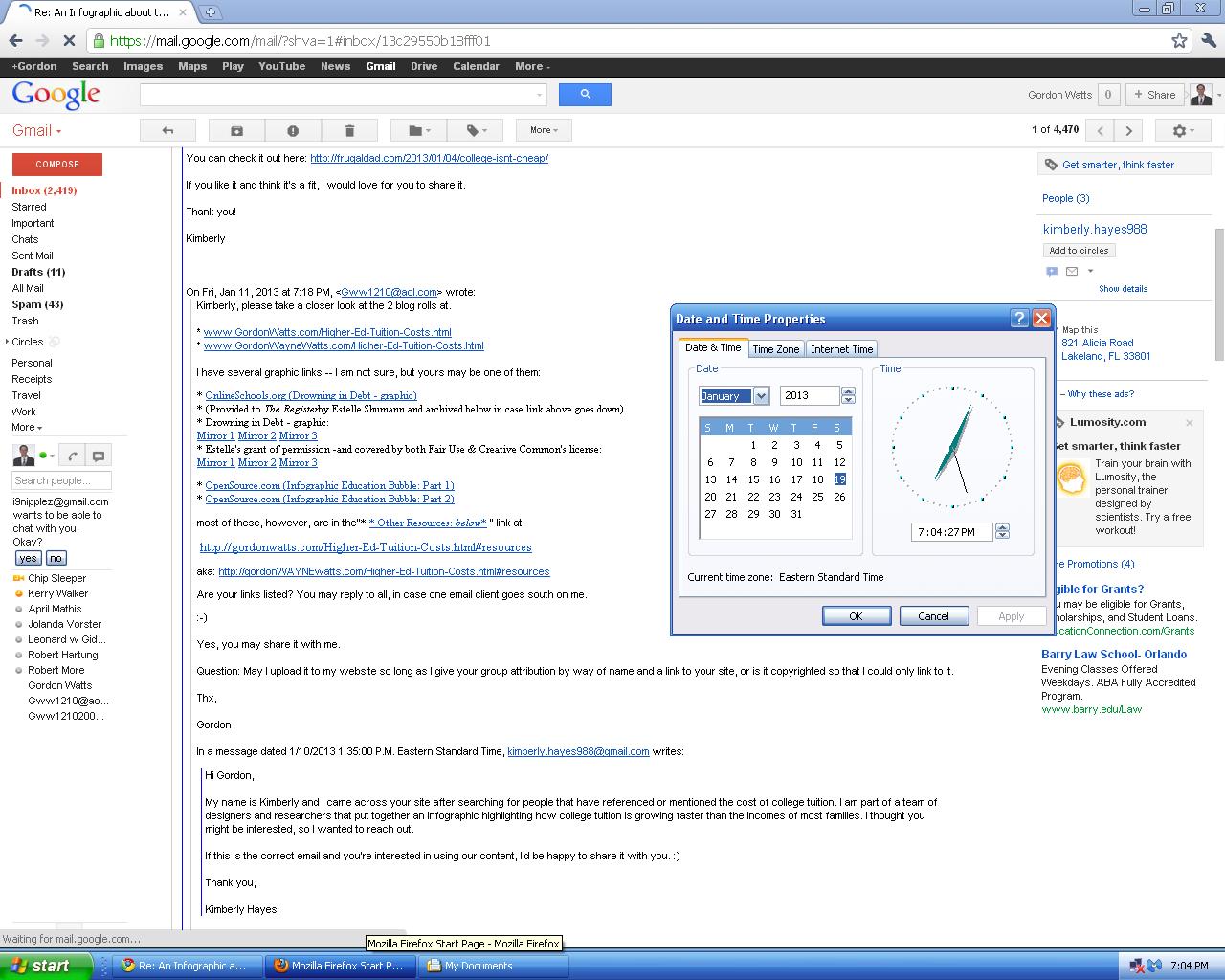Click OK in Date and Time Properties

tap(856, 616)
